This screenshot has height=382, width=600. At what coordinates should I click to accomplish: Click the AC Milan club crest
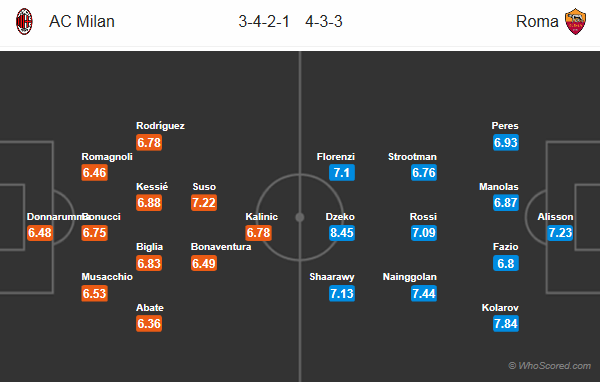click(x=24, y=22)
